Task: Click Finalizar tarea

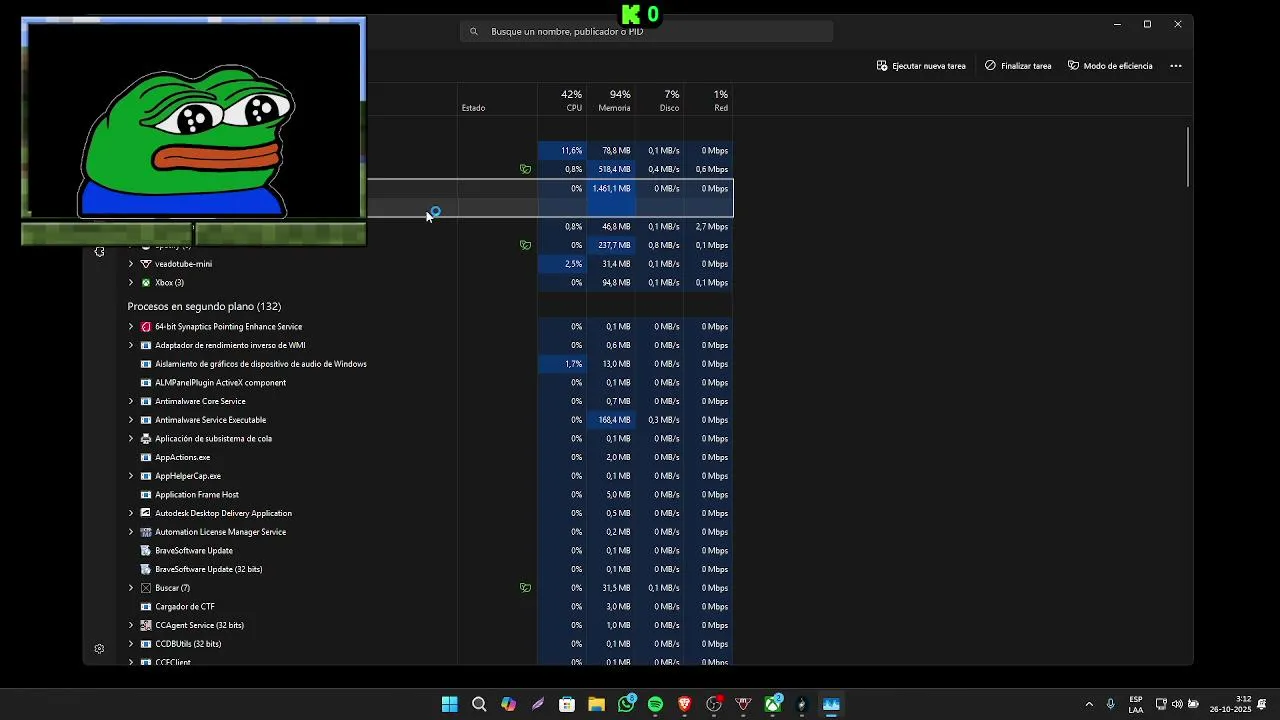Action: click(1018, 66)
